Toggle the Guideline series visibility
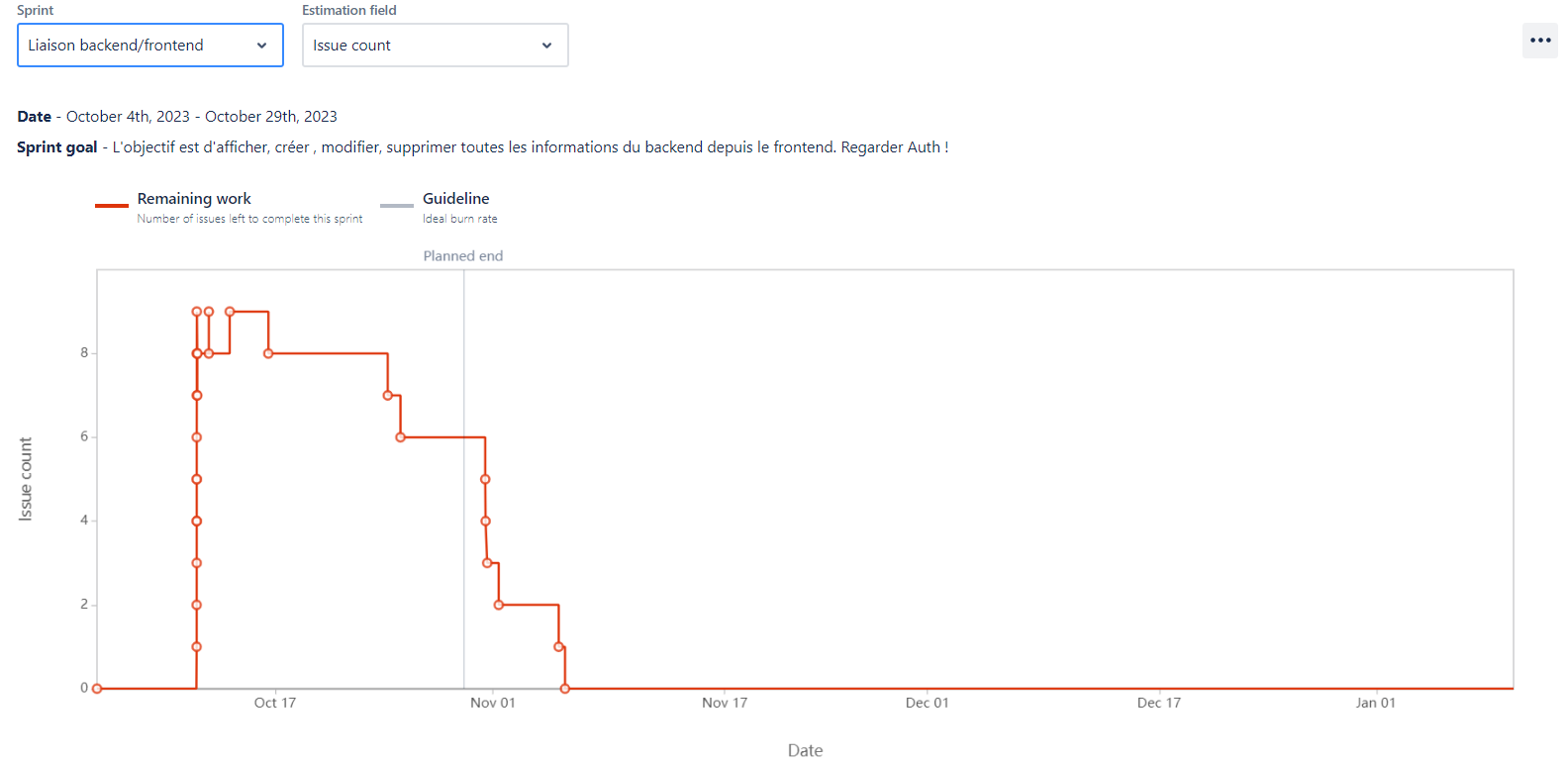Screen dimensions: 1568x763 click(455, 198)
